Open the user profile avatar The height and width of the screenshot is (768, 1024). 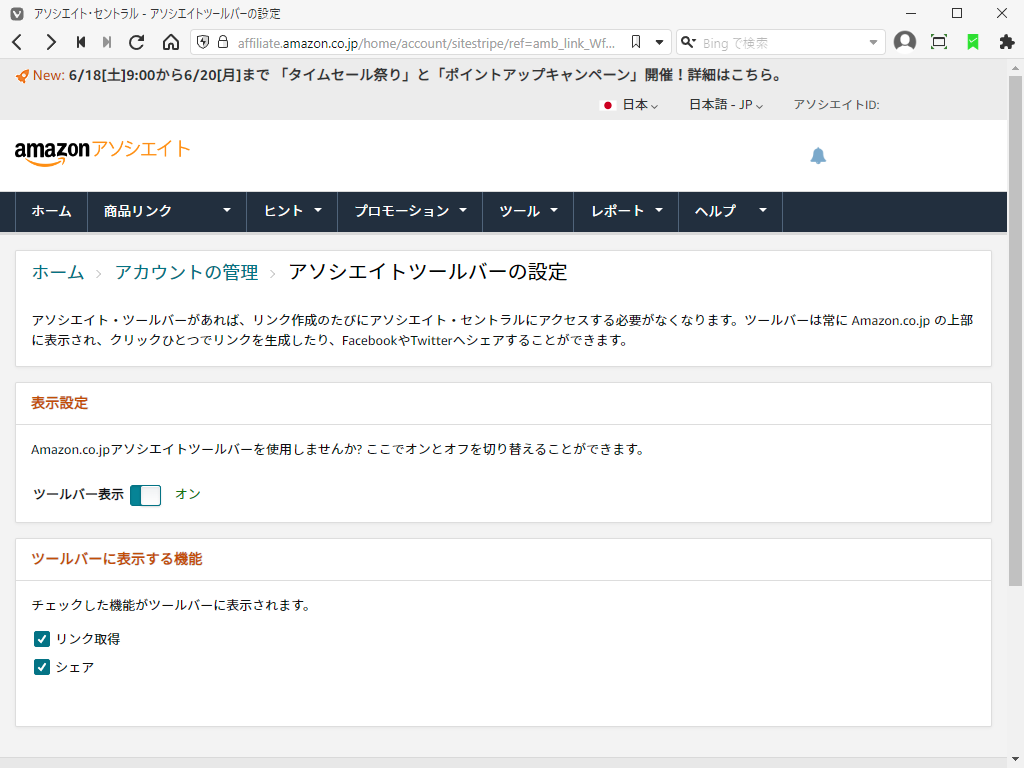[x=904, y=42]
